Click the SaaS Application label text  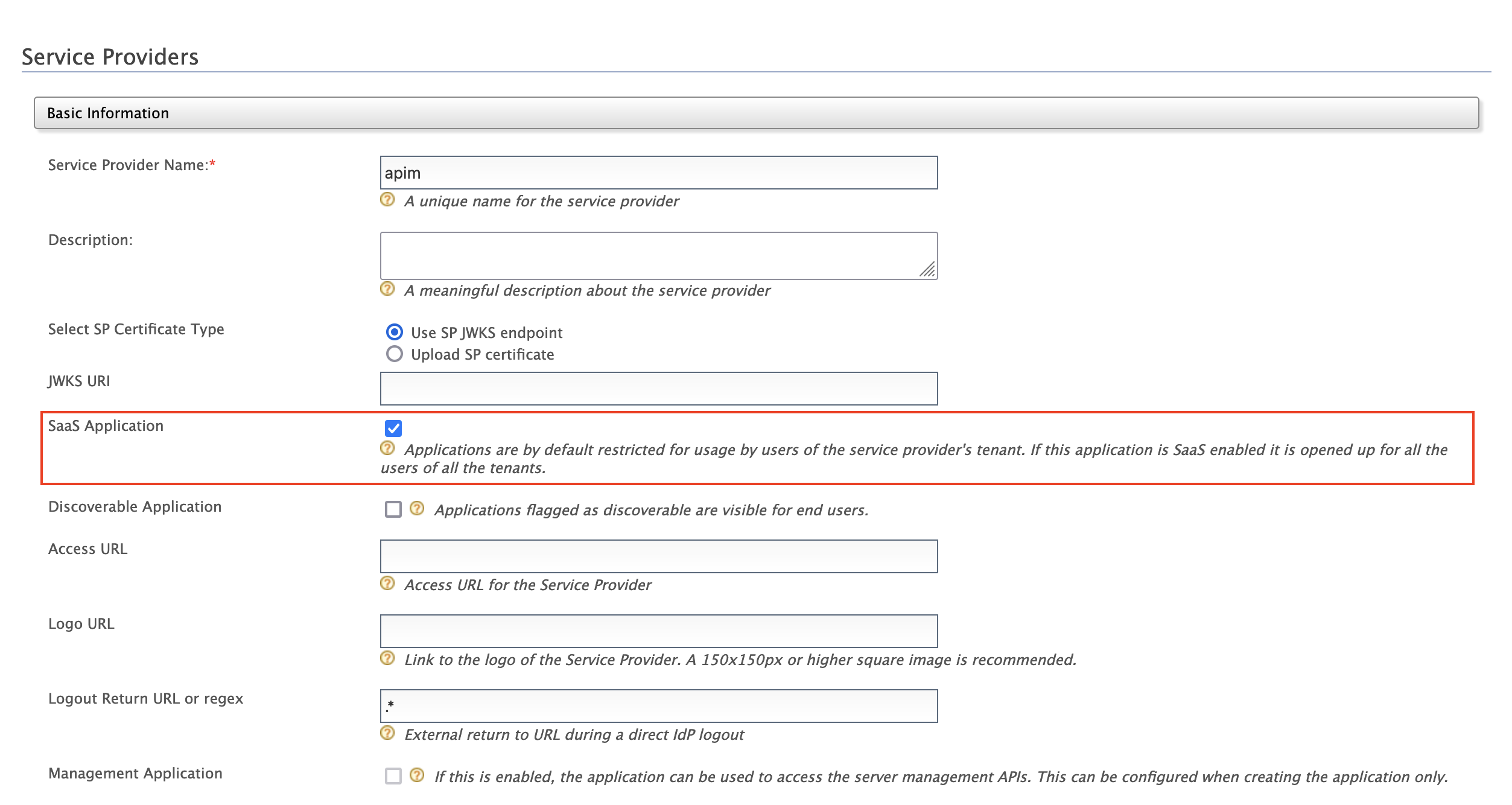click(106, 425)
